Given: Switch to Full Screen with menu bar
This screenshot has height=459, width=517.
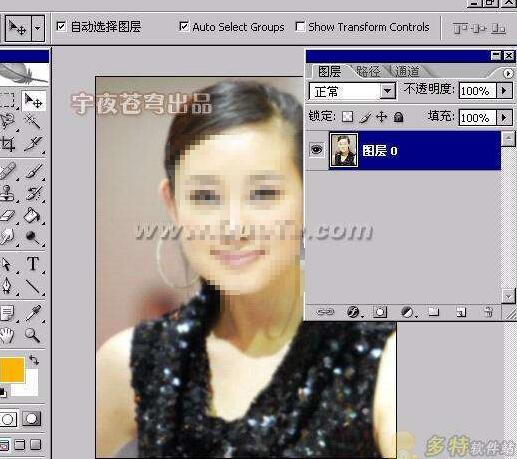Looking at the screenshot, I should coord(20,445).
